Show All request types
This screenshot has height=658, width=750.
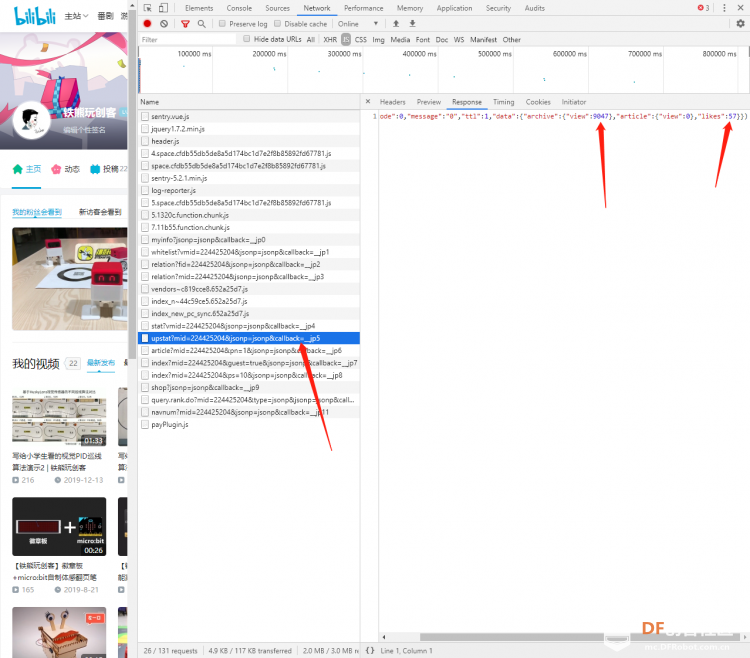310,39
